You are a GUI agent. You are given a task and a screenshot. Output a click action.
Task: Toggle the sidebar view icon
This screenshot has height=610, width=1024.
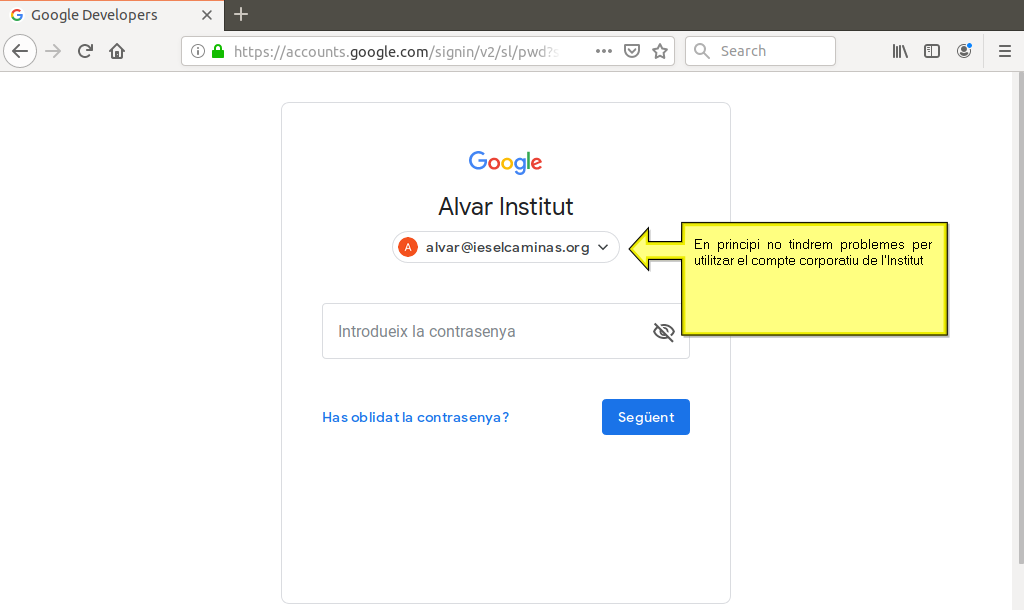932,51
